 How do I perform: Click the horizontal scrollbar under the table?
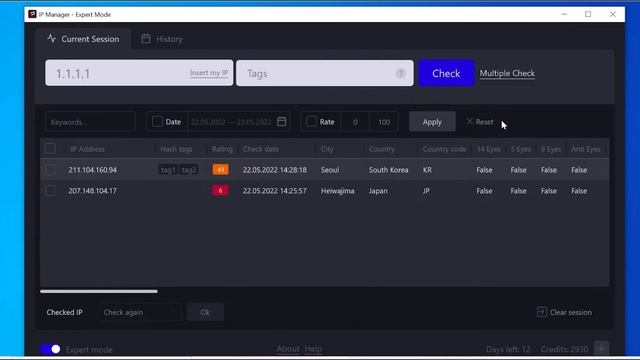pyautogui.click(x=99, y=291)
